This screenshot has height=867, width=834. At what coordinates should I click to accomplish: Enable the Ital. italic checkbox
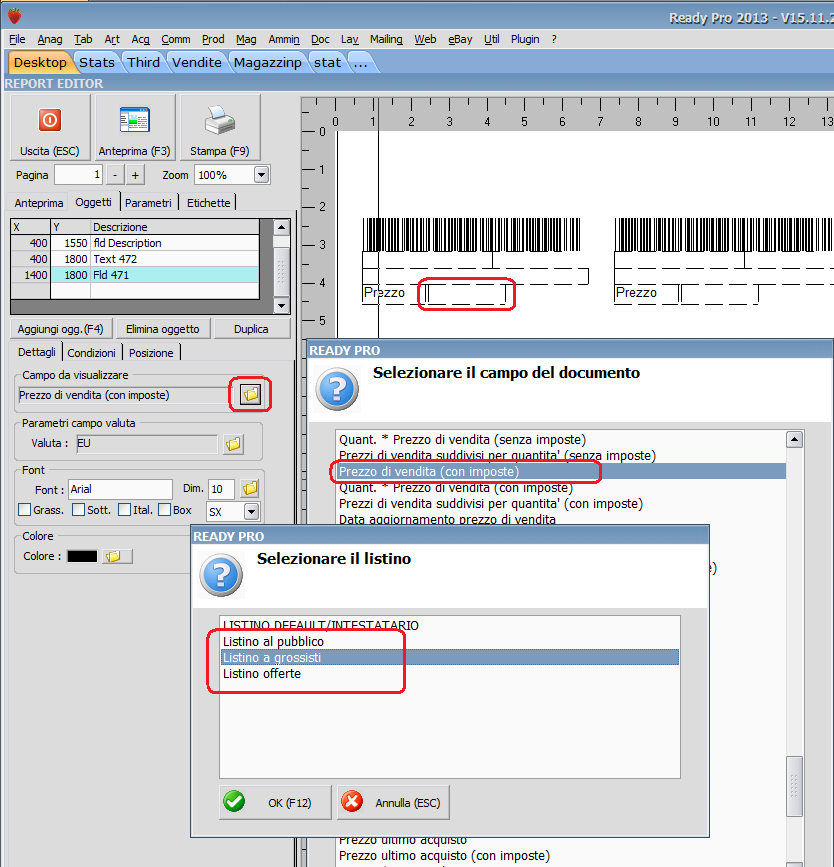click(x=124, y=510)
